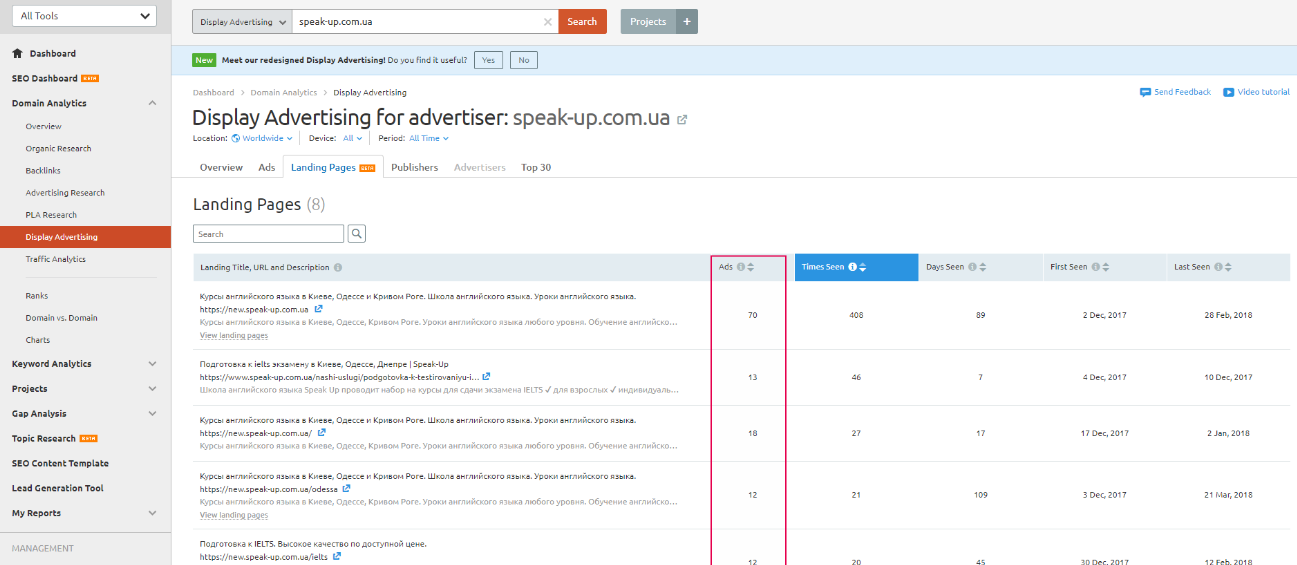Click info icon in First Seen header

click(1096, 267)
